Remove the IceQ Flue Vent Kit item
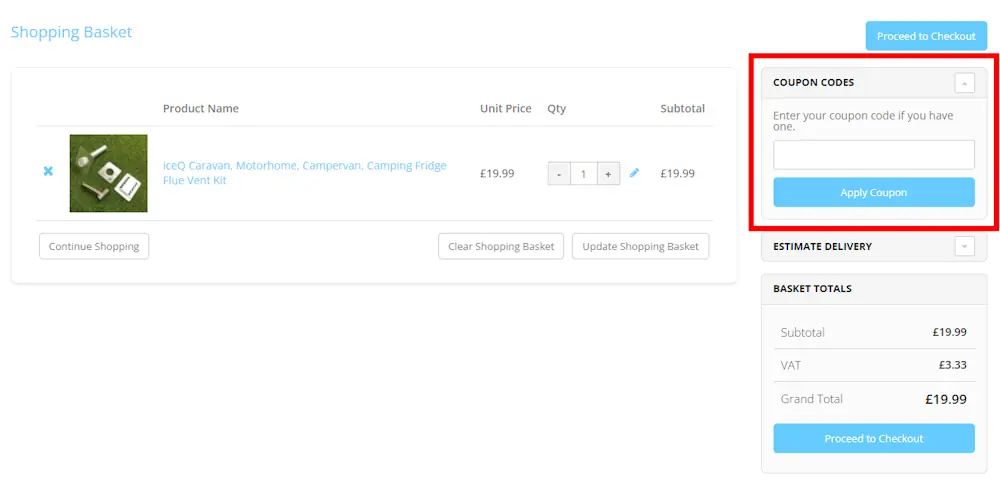Screen dimensions: 1000x500 click(48, 172)
